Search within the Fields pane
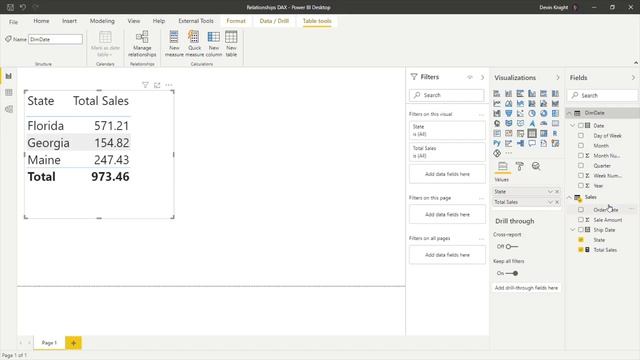The width and height of the screenshot is (640, 360). point(602,95)
